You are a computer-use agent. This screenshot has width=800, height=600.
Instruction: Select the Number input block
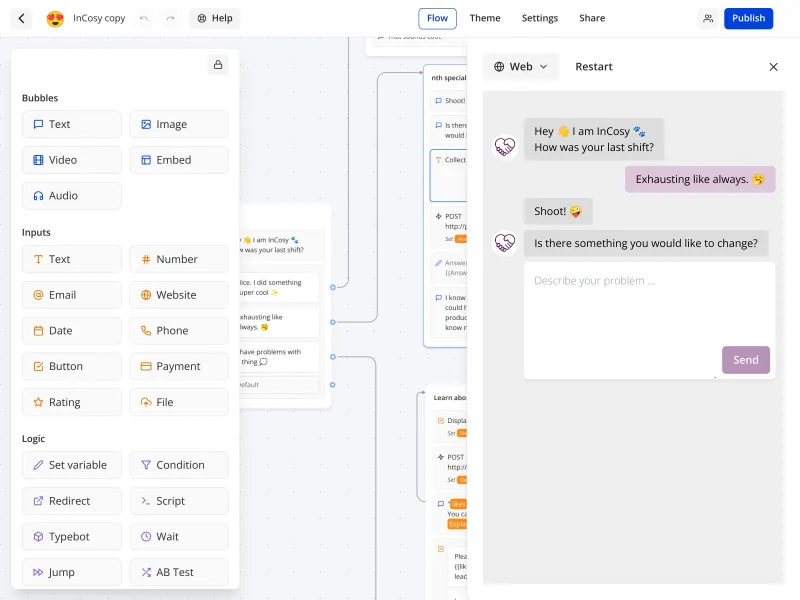179,259
